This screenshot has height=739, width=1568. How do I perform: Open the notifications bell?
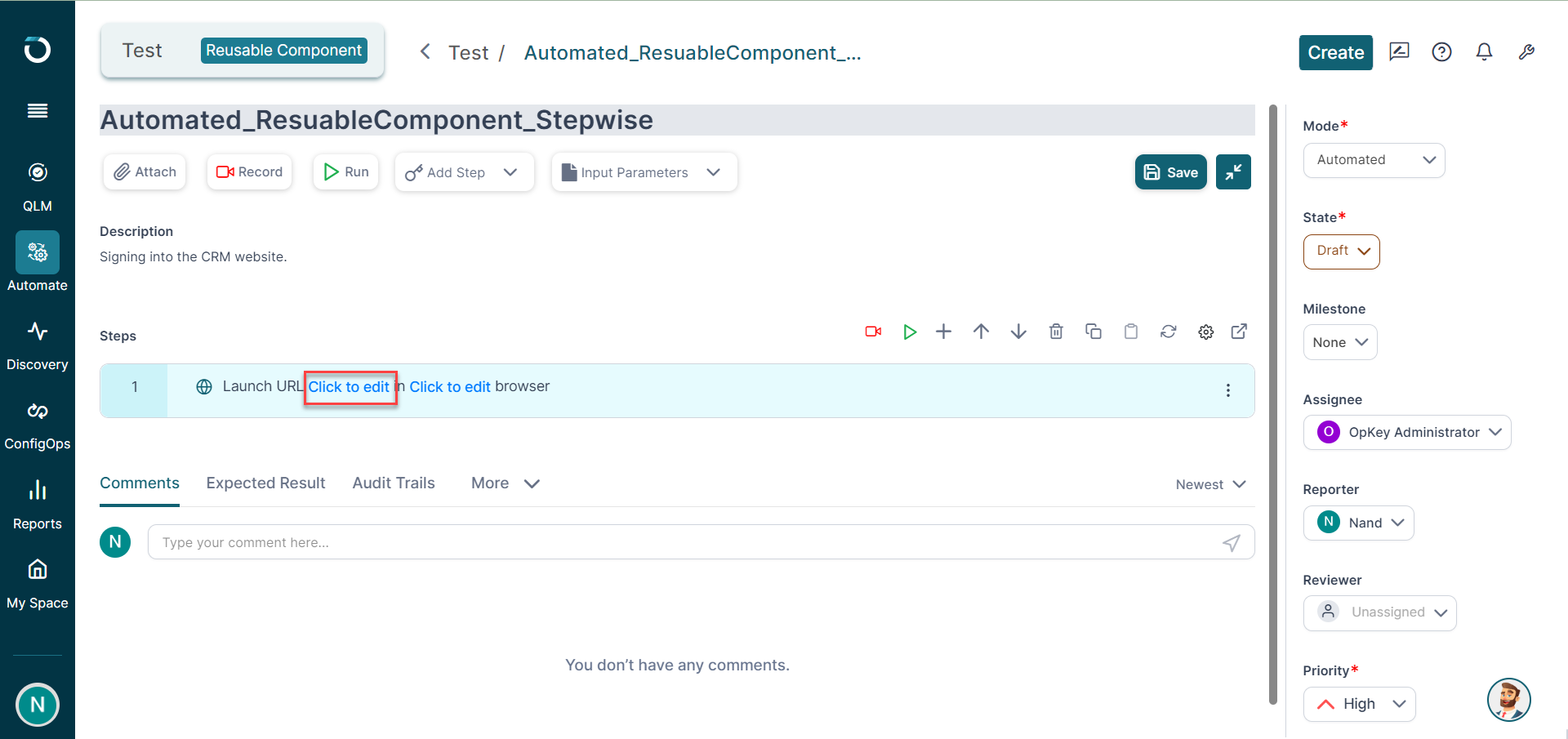pos(1484,52)
